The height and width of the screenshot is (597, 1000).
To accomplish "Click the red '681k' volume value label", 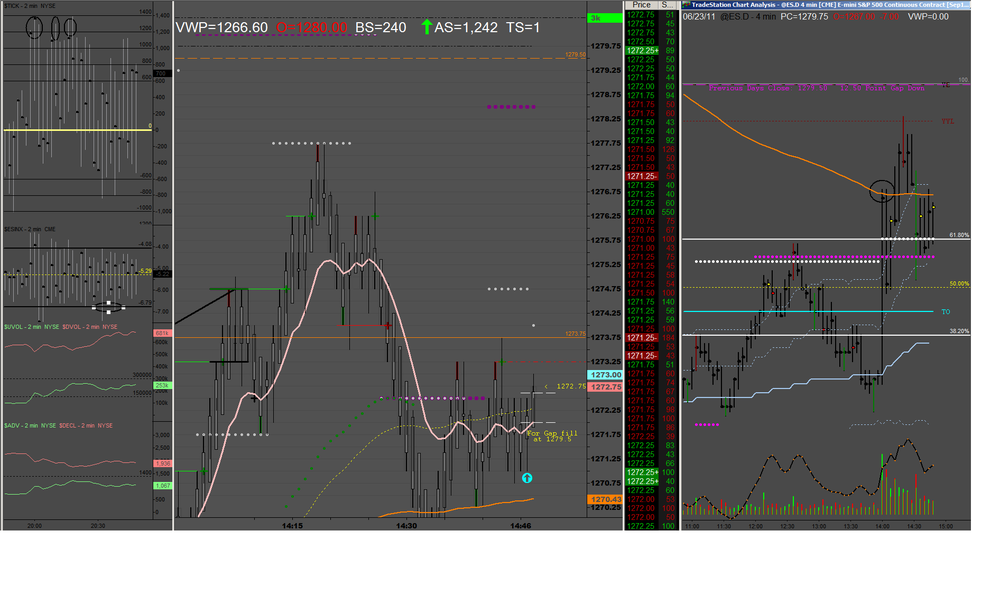I will click(x=162, y=334).
